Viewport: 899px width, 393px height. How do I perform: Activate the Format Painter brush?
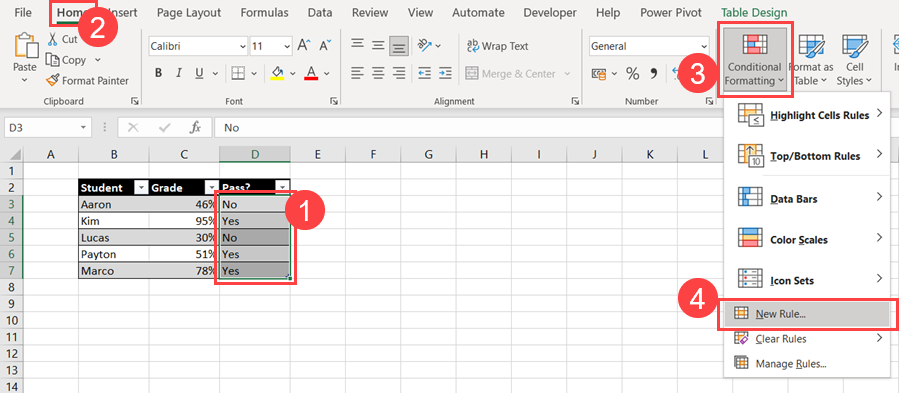[x=53, y=80]
